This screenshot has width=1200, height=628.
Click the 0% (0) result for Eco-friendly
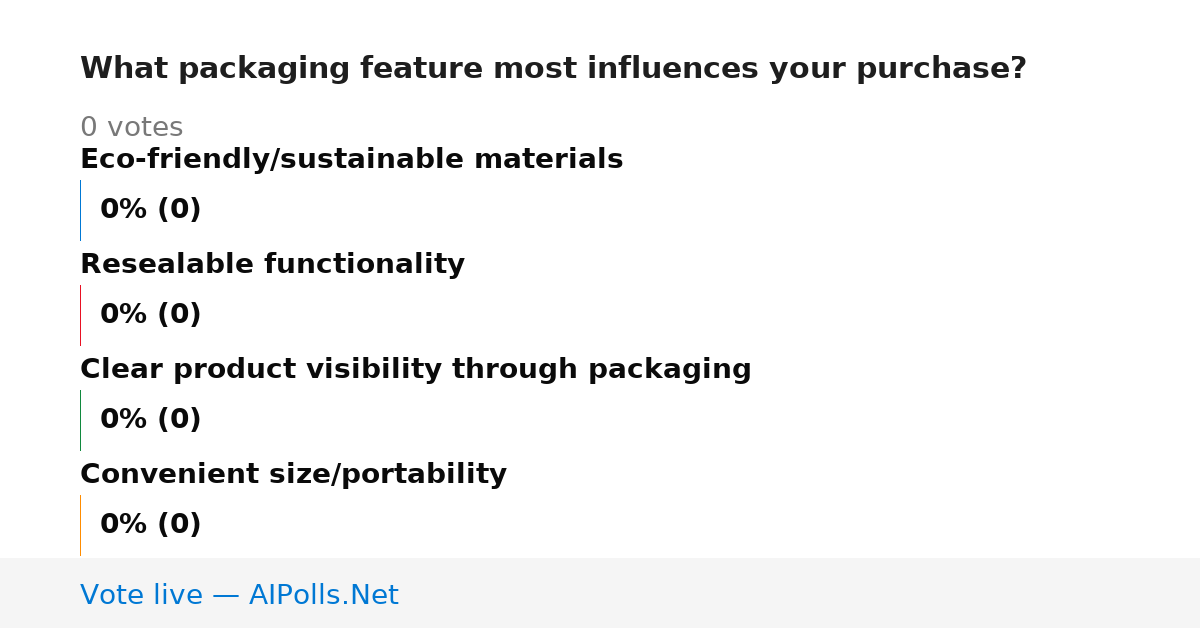[151, 210]
